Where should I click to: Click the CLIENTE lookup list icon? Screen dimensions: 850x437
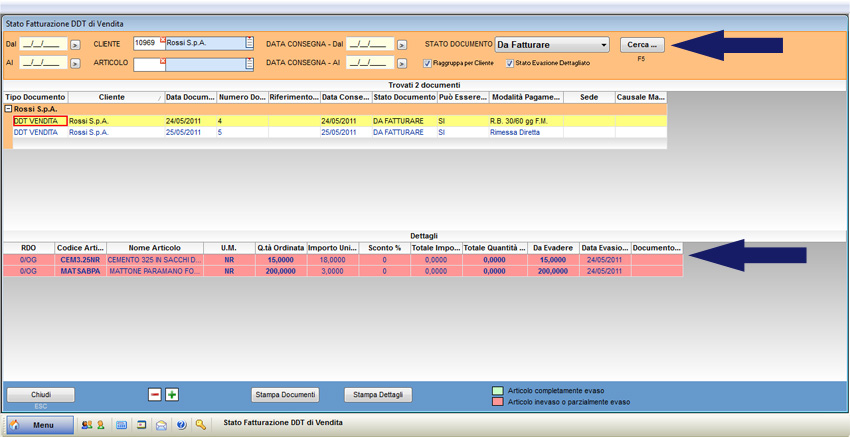point(250,43)
